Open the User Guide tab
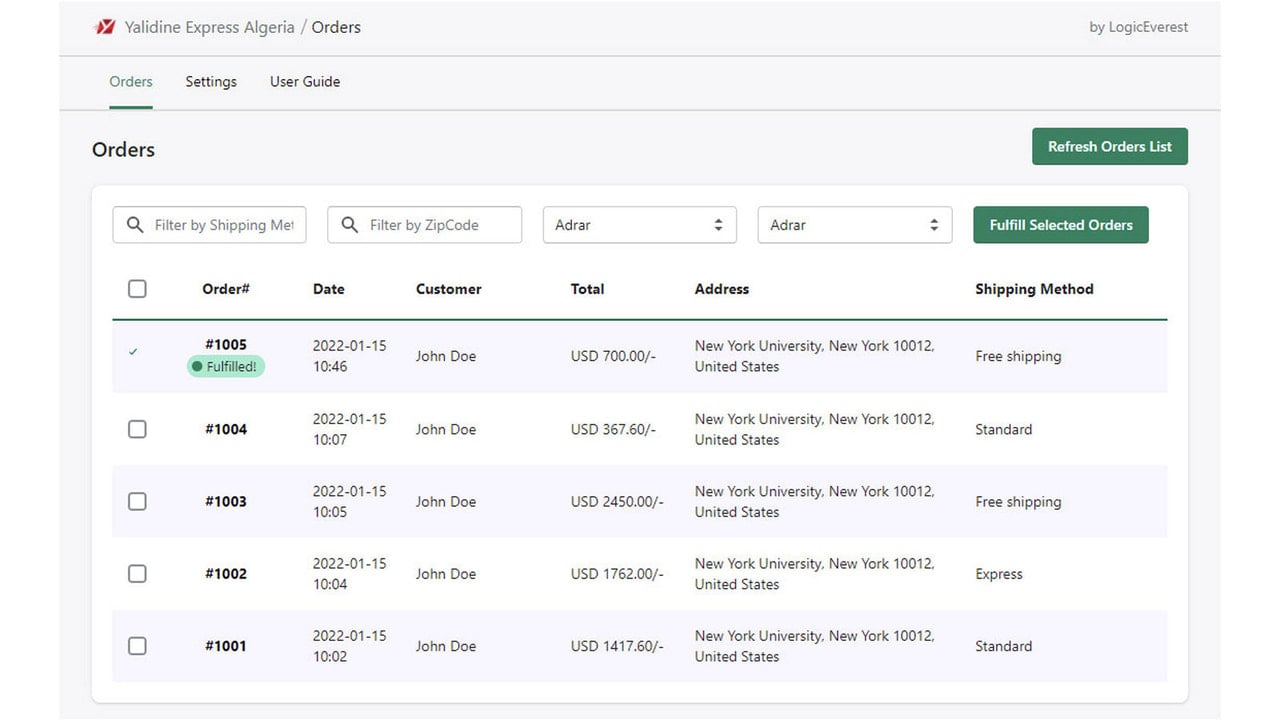 (305, 82)
